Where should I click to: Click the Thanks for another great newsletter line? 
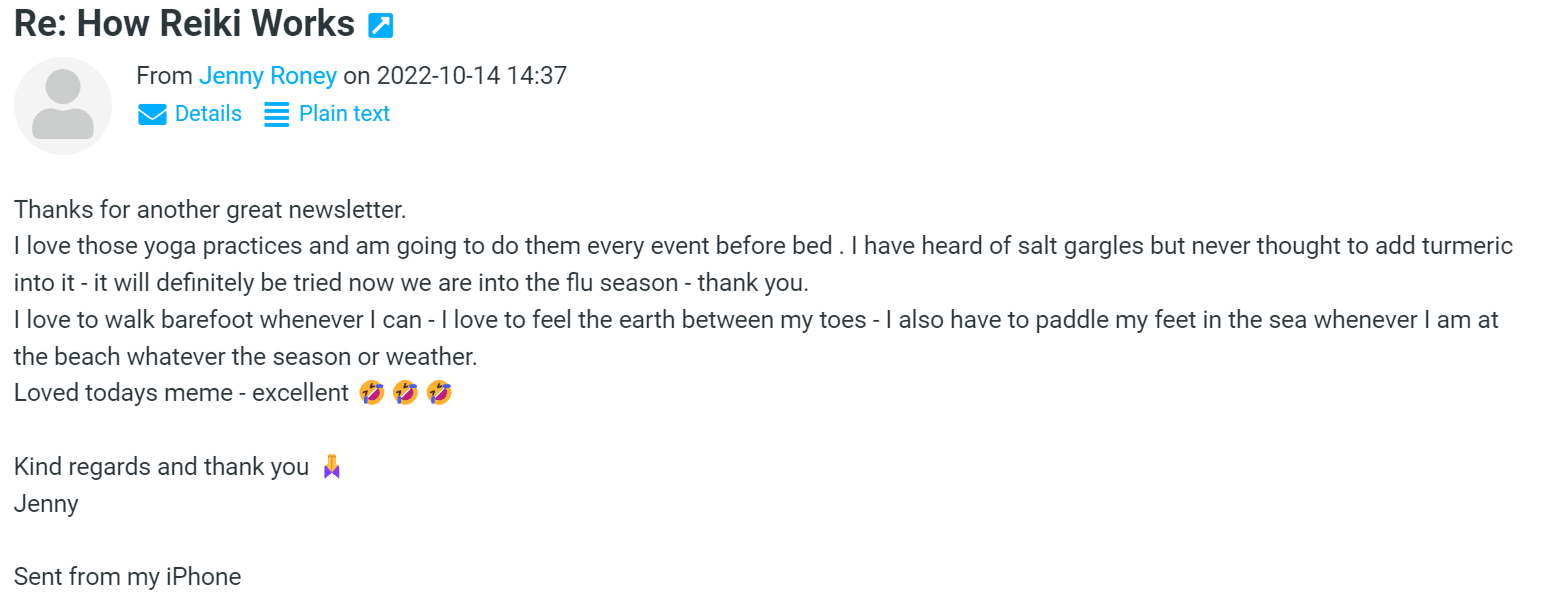[x=210, y=210]
